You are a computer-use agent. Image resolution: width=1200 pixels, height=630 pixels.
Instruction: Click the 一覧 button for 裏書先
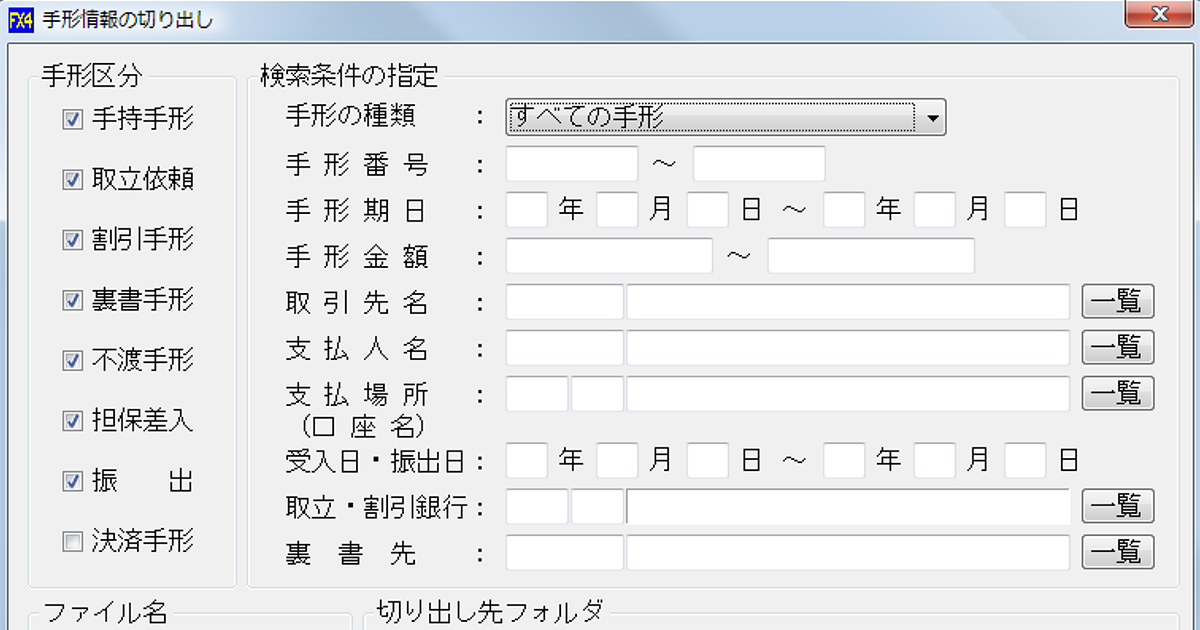click(1117, 552)
